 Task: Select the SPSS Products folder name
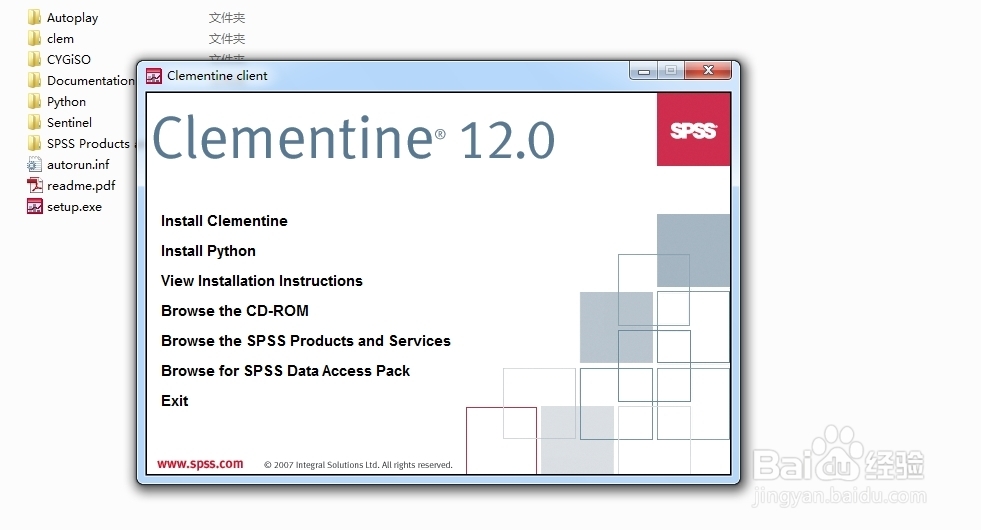88,143
